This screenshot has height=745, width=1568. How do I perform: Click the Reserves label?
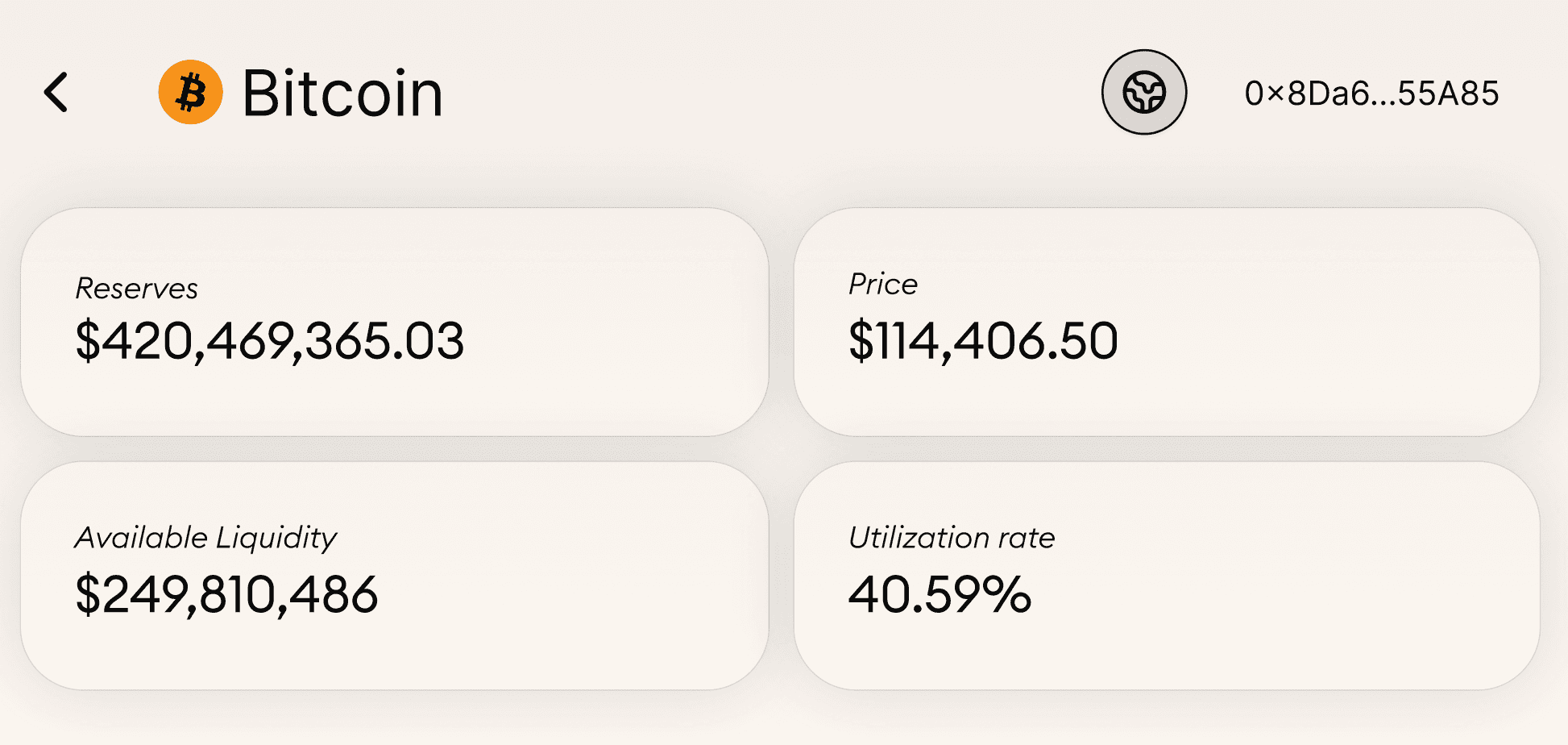tap(136, 289)
